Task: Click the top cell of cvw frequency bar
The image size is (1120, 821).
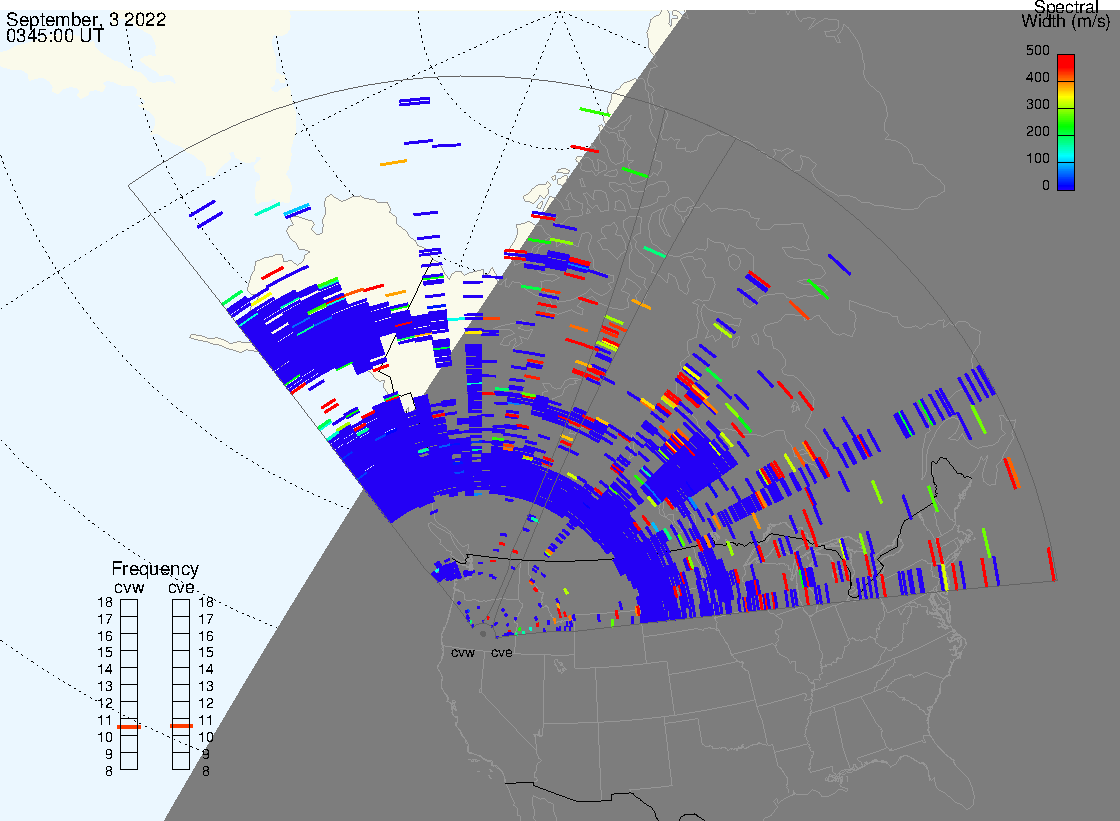Action: [129, 608]
